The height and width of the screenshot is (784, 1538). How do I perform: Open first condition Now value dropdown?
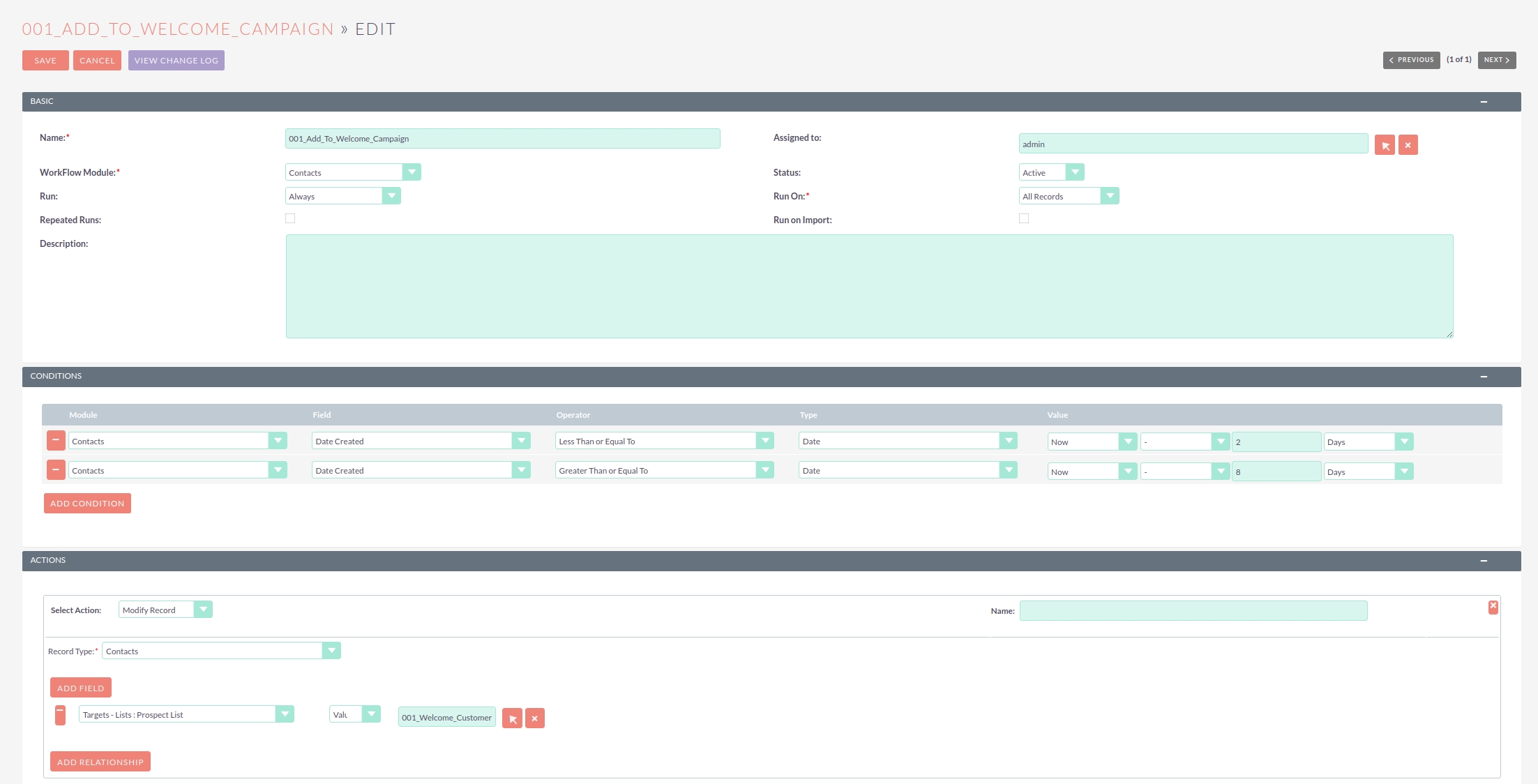pos(1092,442)
